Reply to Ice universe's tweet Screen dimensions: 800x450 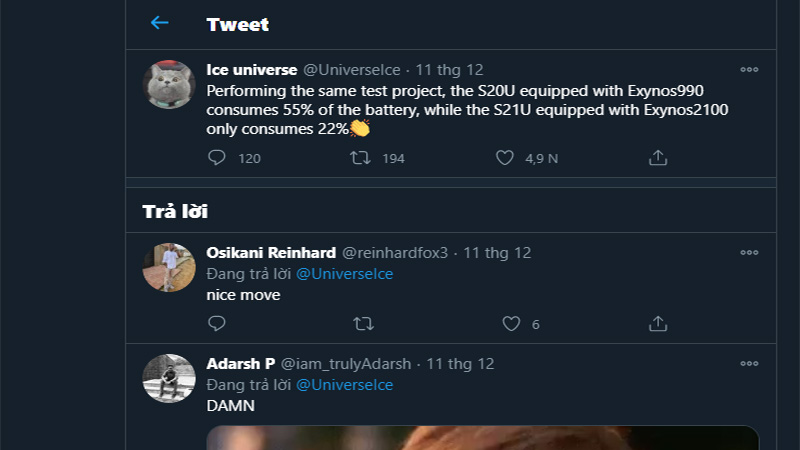click(217, 158)
